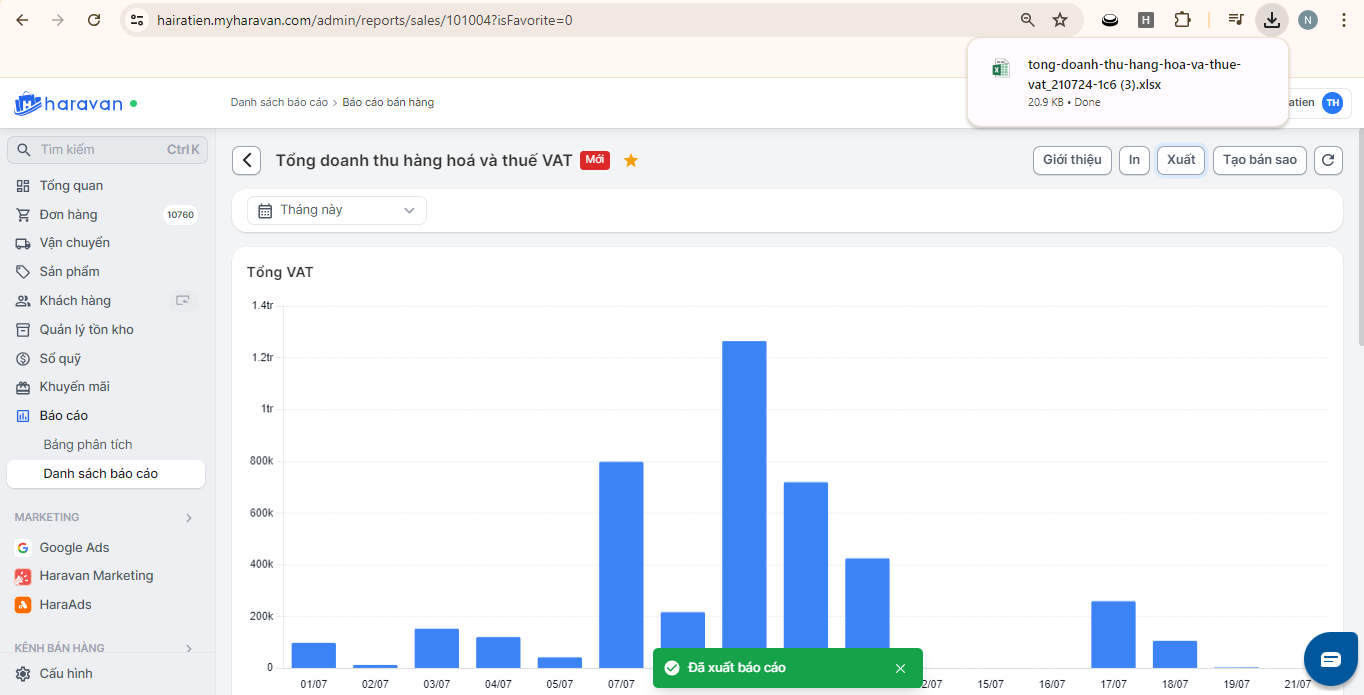Toggle the favorite star for the report
Viewport: 1364px width, 695px height.
click(631, 160)
